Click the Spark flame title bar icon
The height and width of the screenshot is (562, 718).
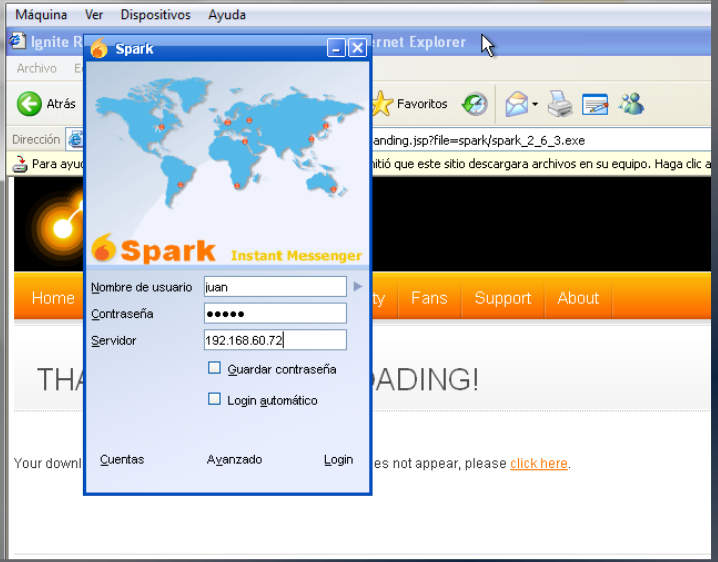click(x=99, y=48)
